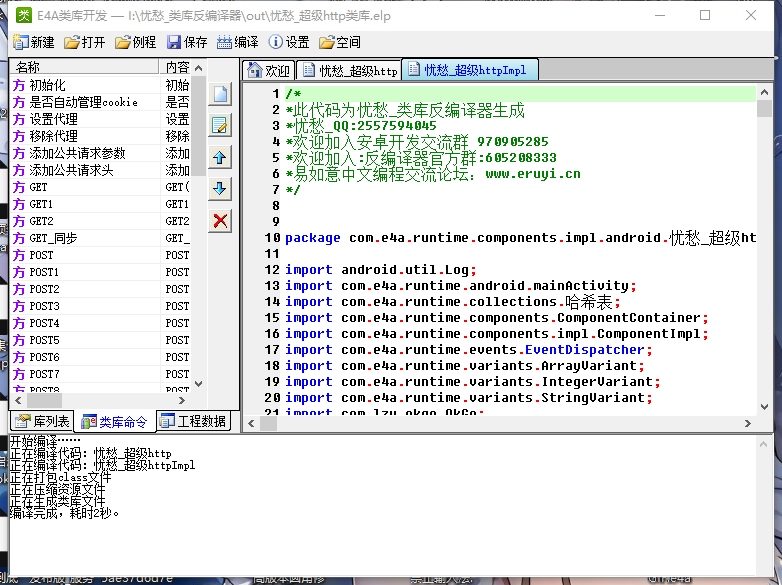Select the POST5 method row
Viewport: 782px width, 585px height.
click(x=100, y=340)
